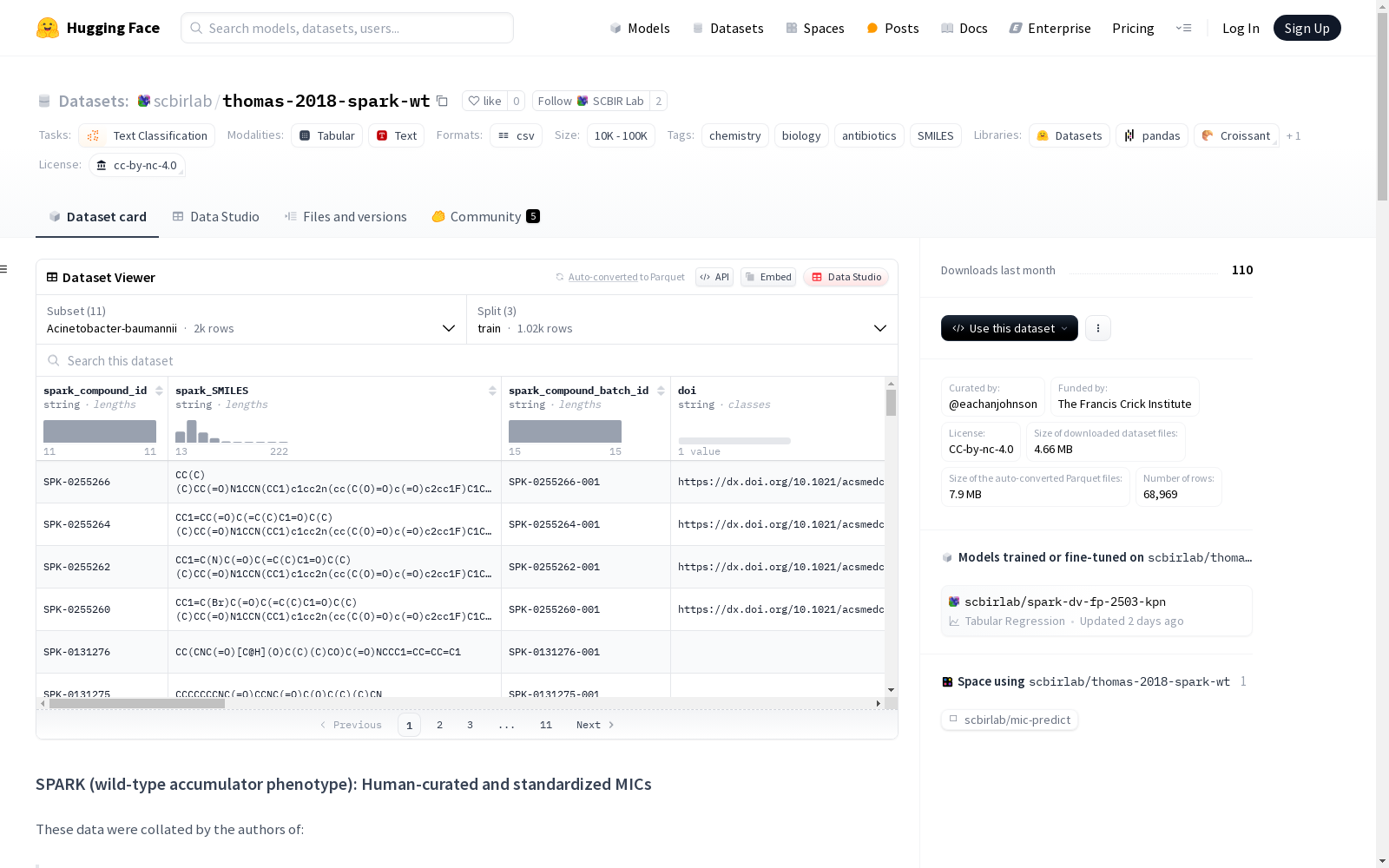Go to Datasets in the top navigation
The image size is (1389, 868).
point(727,28)
